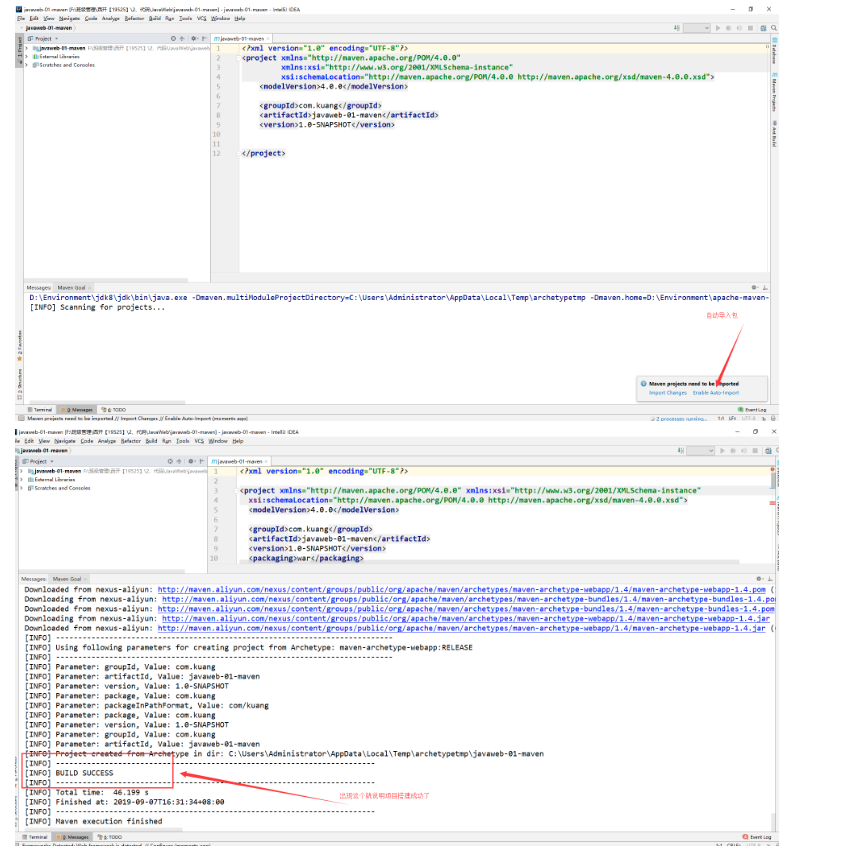Open run configuration dropdown in upper window
This screenshot has width=845, height=858.
click(x=697, y=28)
